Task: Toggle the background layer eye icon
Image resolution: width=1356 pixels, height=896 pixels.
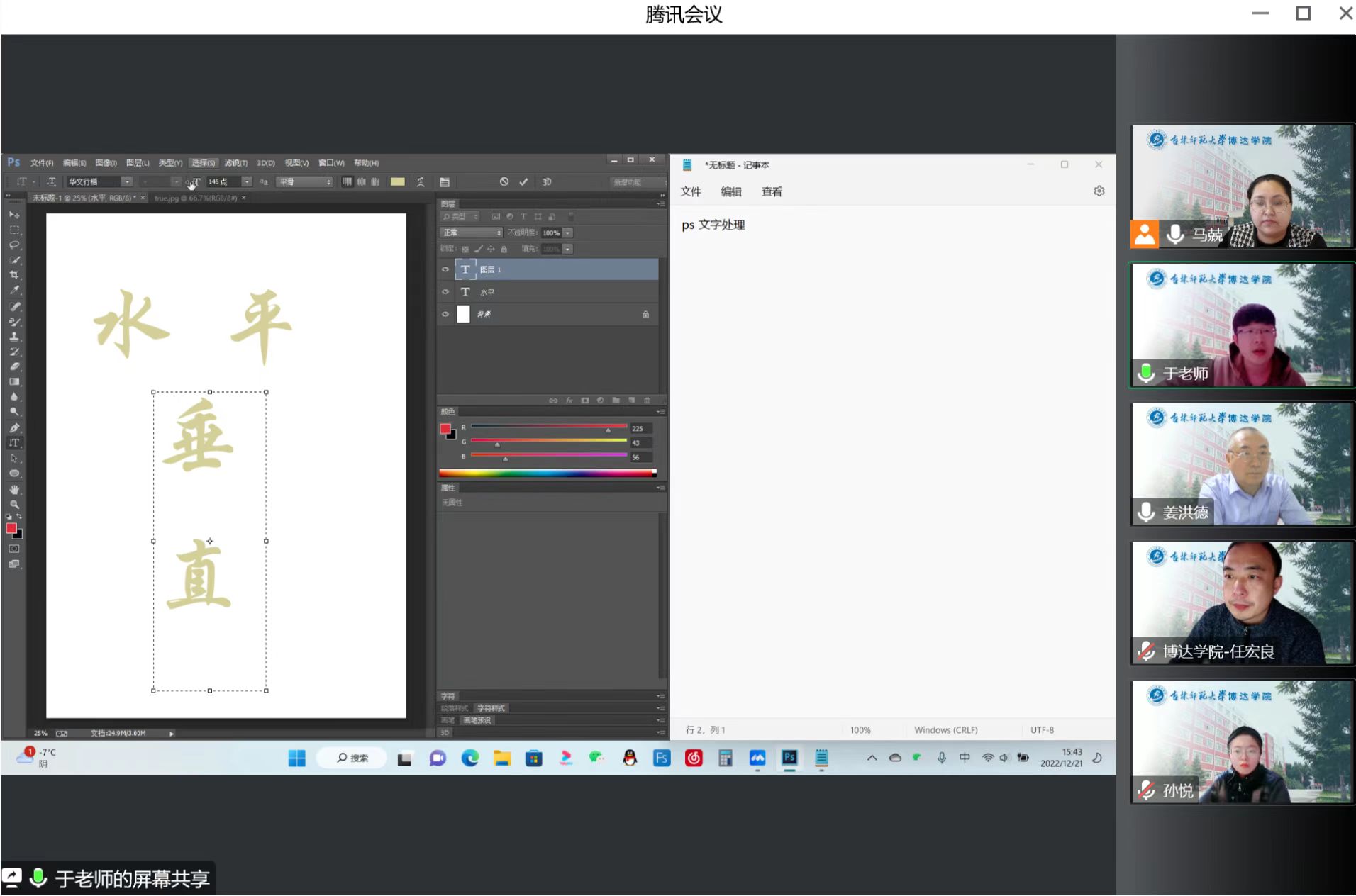Action: [445, 314]
